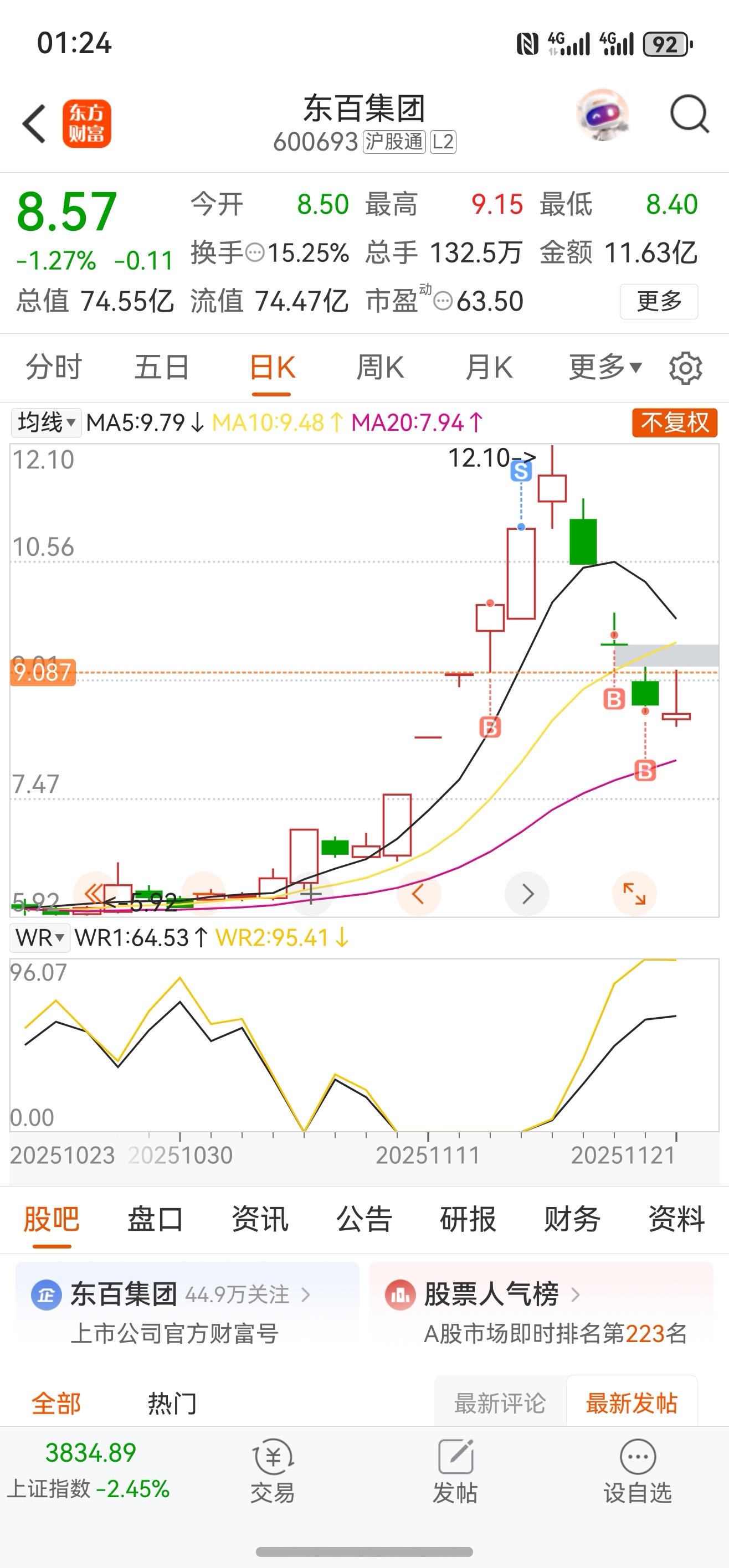Tap stock popularity ranking icon
The image size is (729, 1568).
pyautogui.click(x=399, y=1295)
